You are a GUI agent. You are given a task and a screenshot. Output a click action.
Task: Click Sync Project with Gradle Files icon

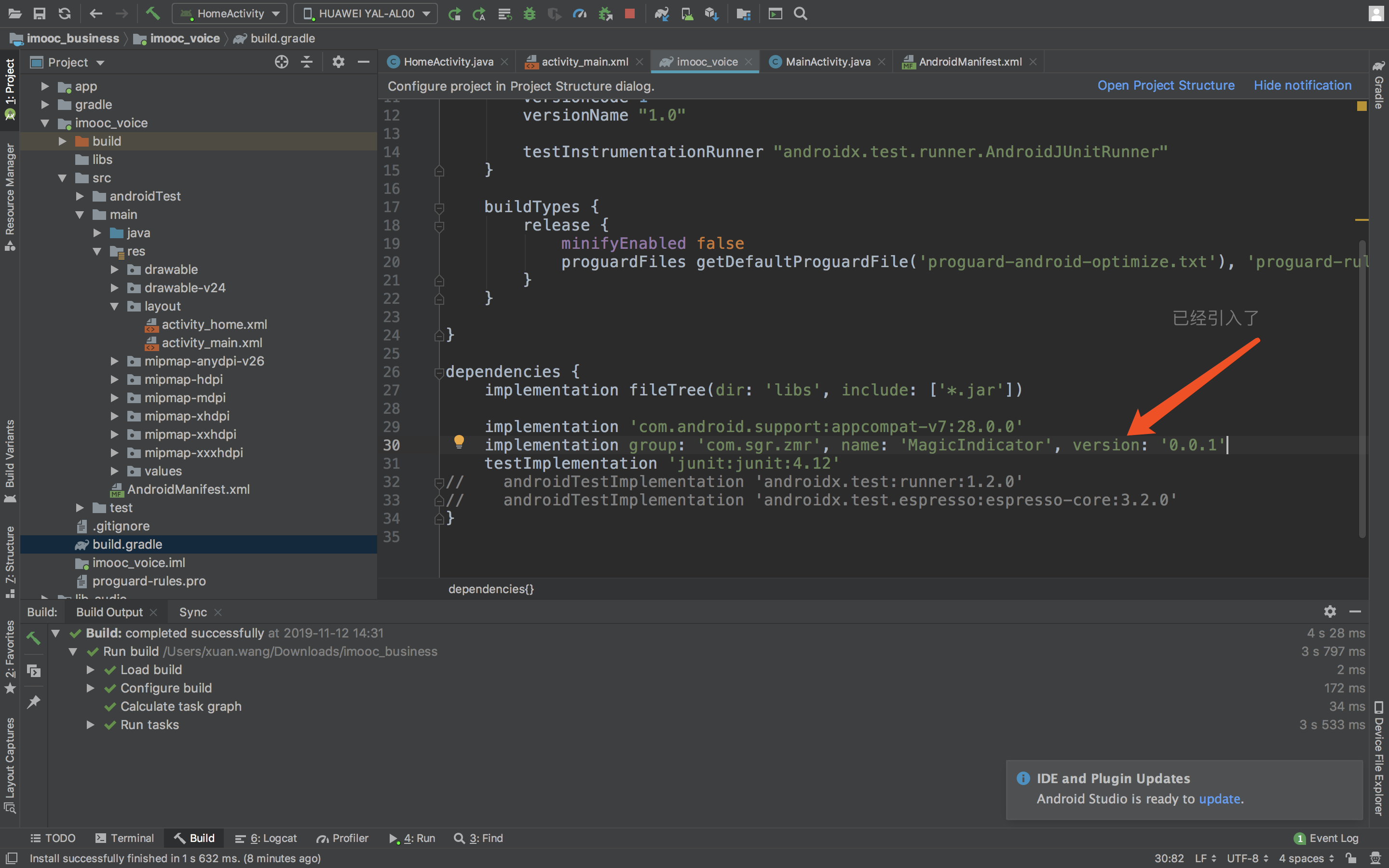pos(662,13)
